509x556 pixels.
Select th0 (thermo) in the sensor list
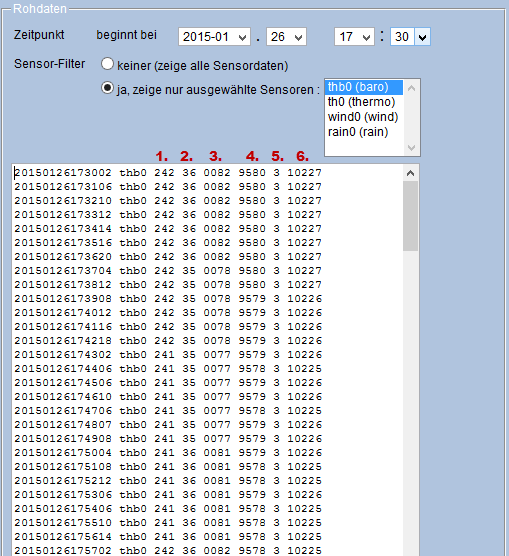coord(364,102)
